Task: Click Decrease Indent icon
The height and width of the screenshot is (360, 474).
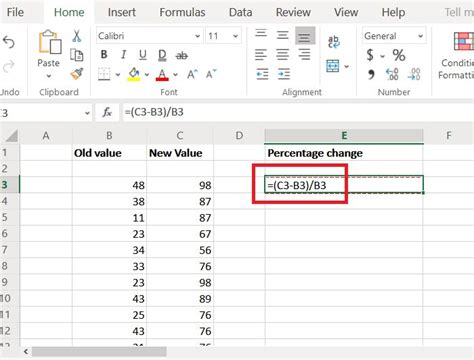Action: pyautogui.click(x=262, y=74)
